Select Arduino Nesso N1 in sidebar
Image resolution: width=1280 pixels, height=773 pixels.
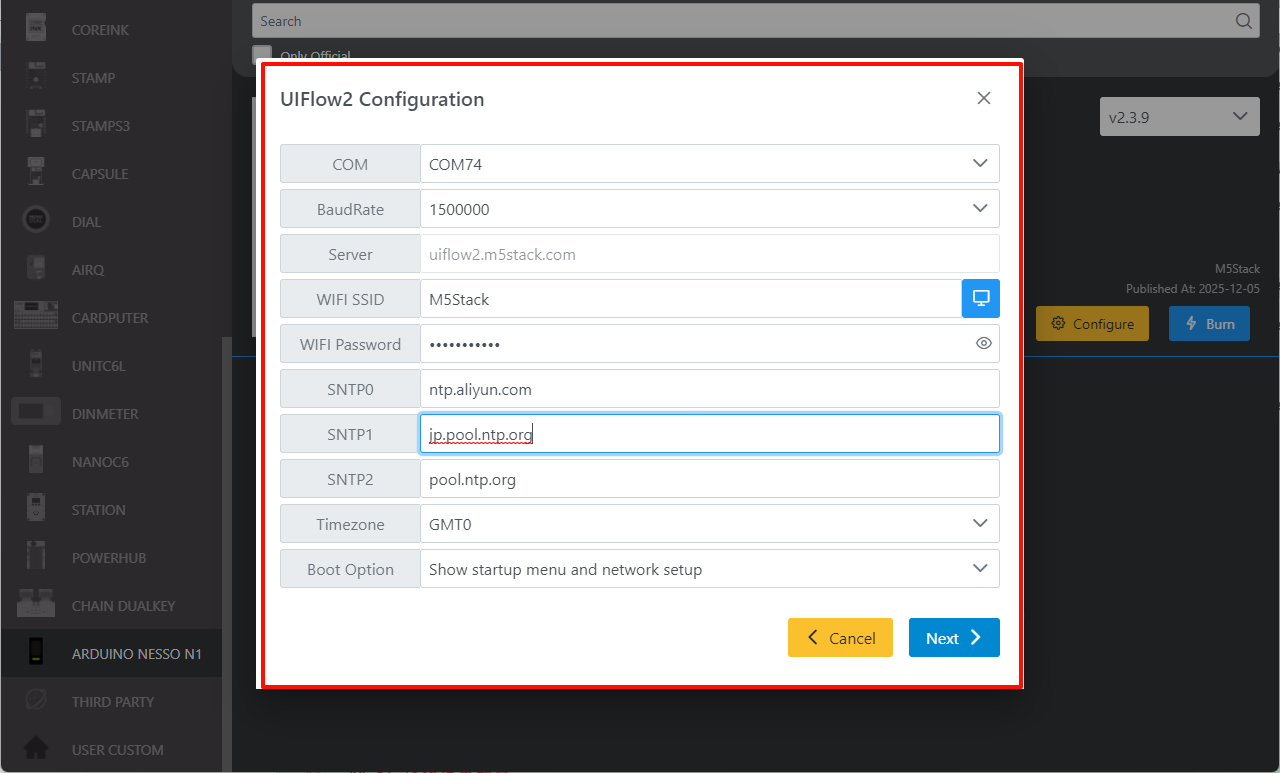click(x=136, y=654)
